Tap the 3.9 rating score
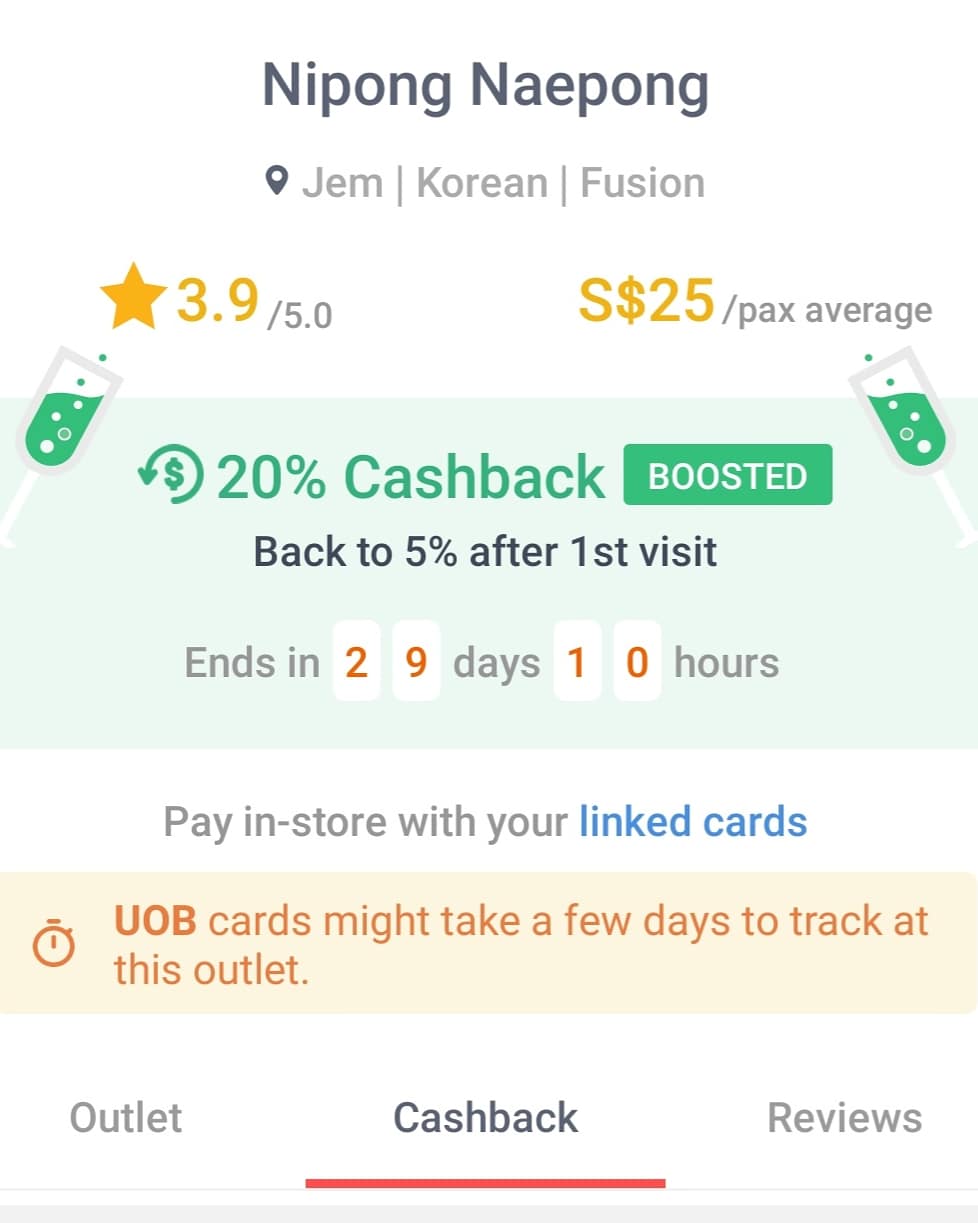 pos(218,299)
